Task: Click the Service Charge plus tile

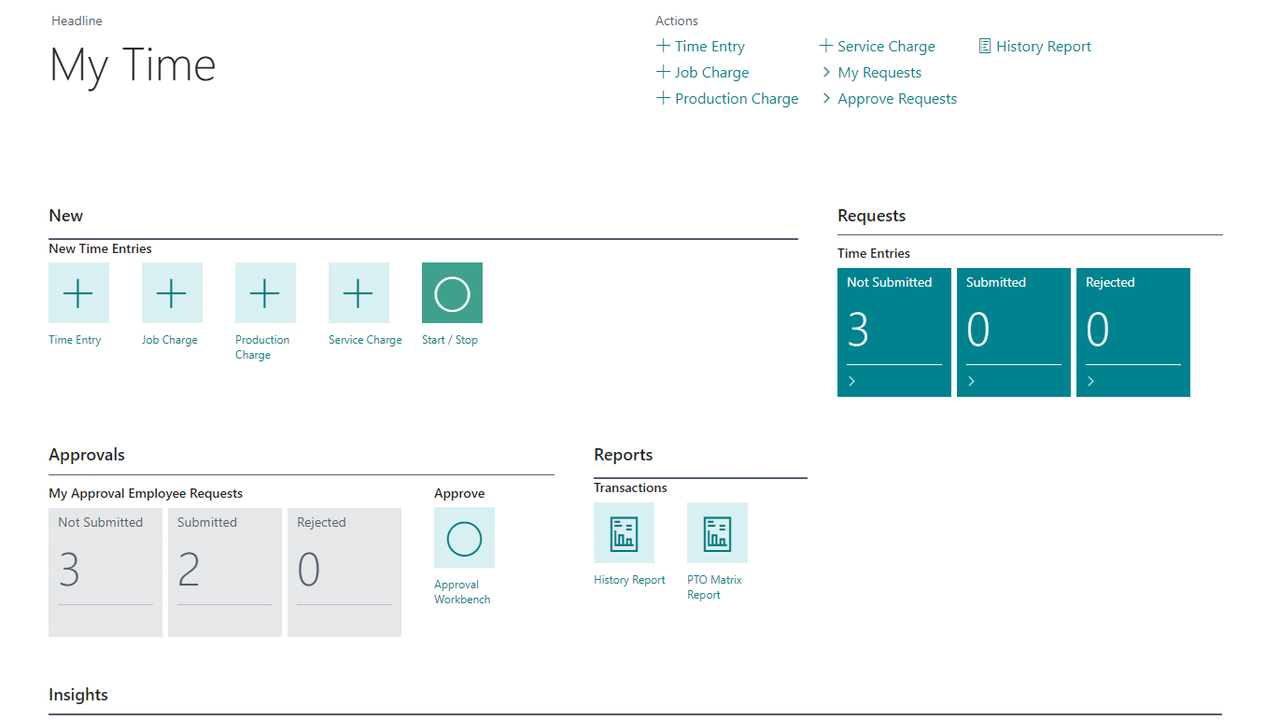Action: pyautogui.click(x=358, y=293)
